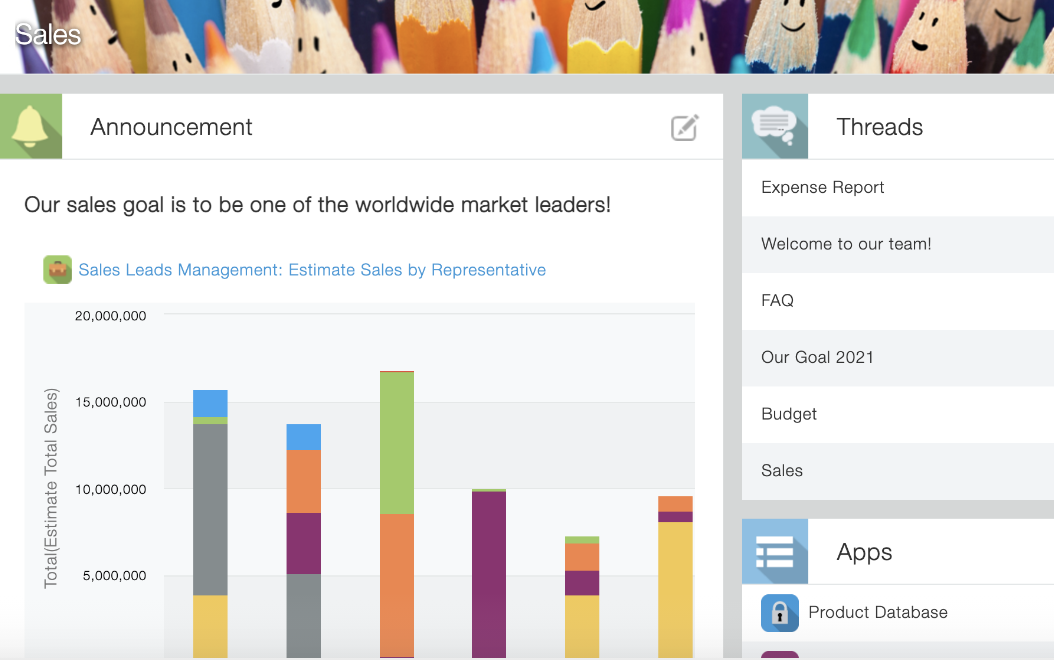Open the Budget thread
This screenshot has width=1054, height=660.
(x=898, y=414)
